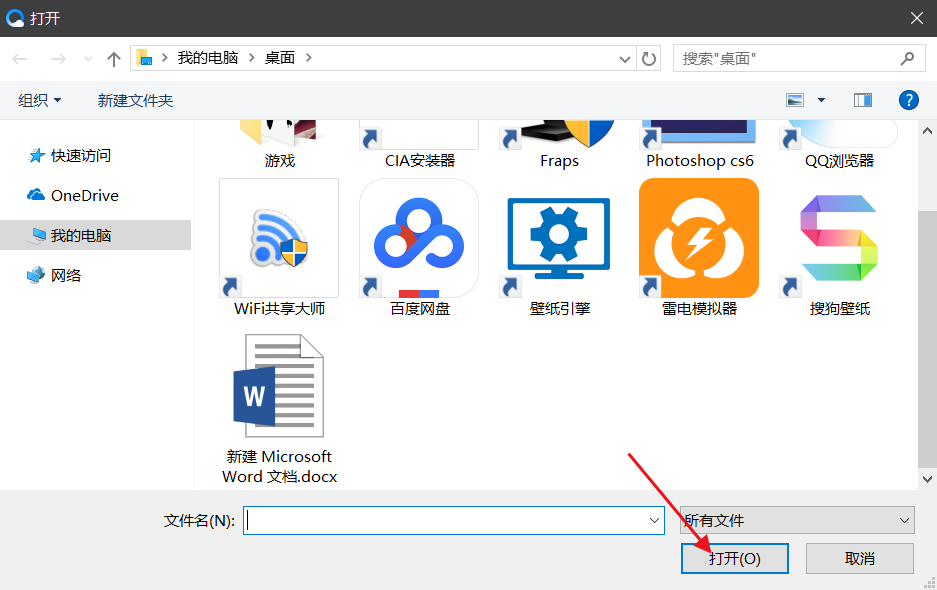Click the file list scroll up arrow
This screenshot has height=590, width=937.
pos(927,131)
